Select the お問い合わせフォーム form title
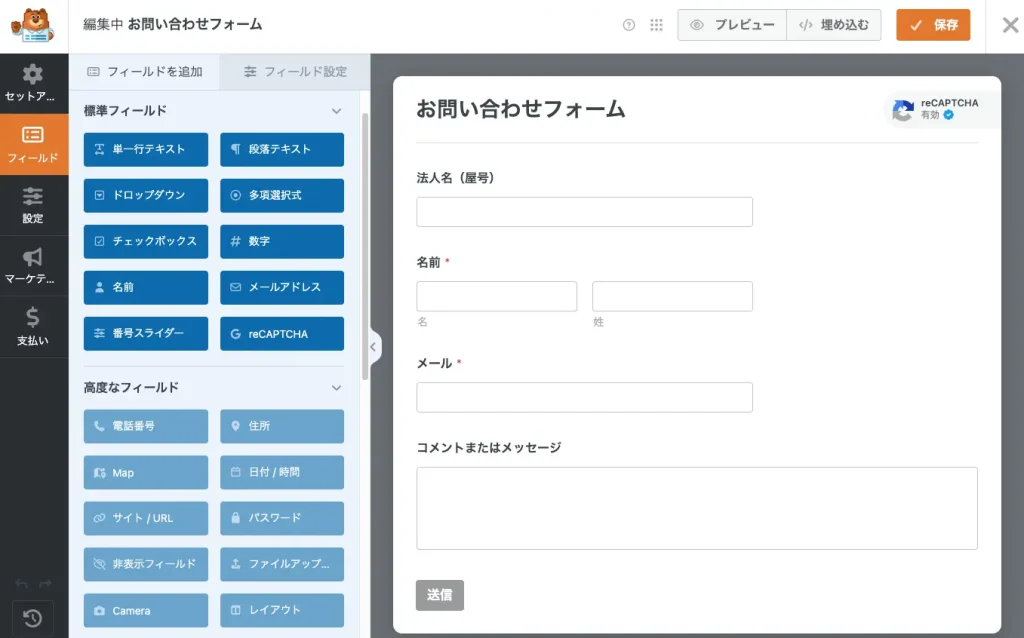The width and height of the screenshot is (1024, 638). 520,109
